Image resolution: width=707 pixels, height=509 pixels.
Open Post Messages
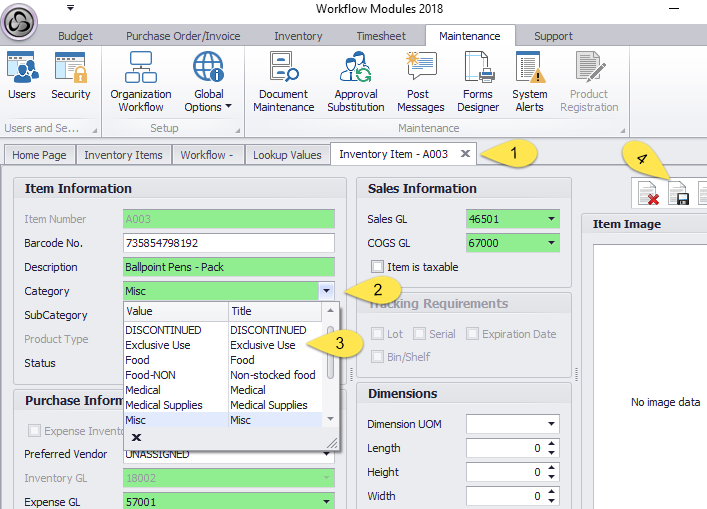tap(420, 83)
